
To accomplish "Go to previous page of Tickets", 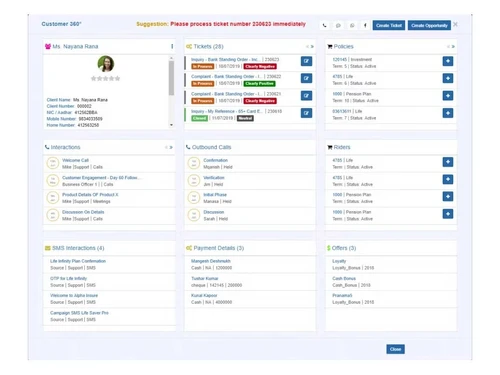I will click(307, 47).
